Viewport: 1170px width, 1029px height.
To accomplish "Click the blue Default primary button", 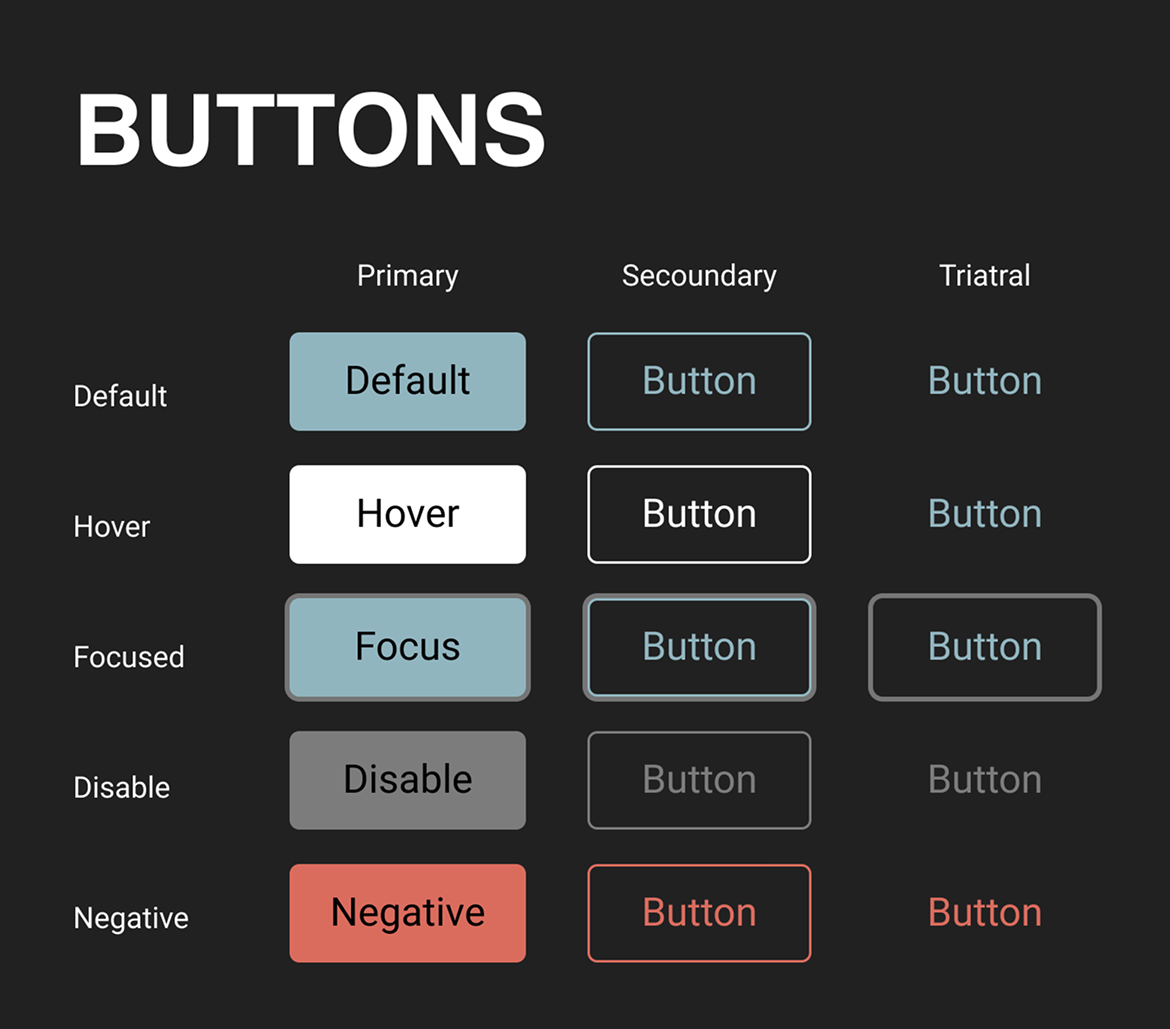I will 407,381.
